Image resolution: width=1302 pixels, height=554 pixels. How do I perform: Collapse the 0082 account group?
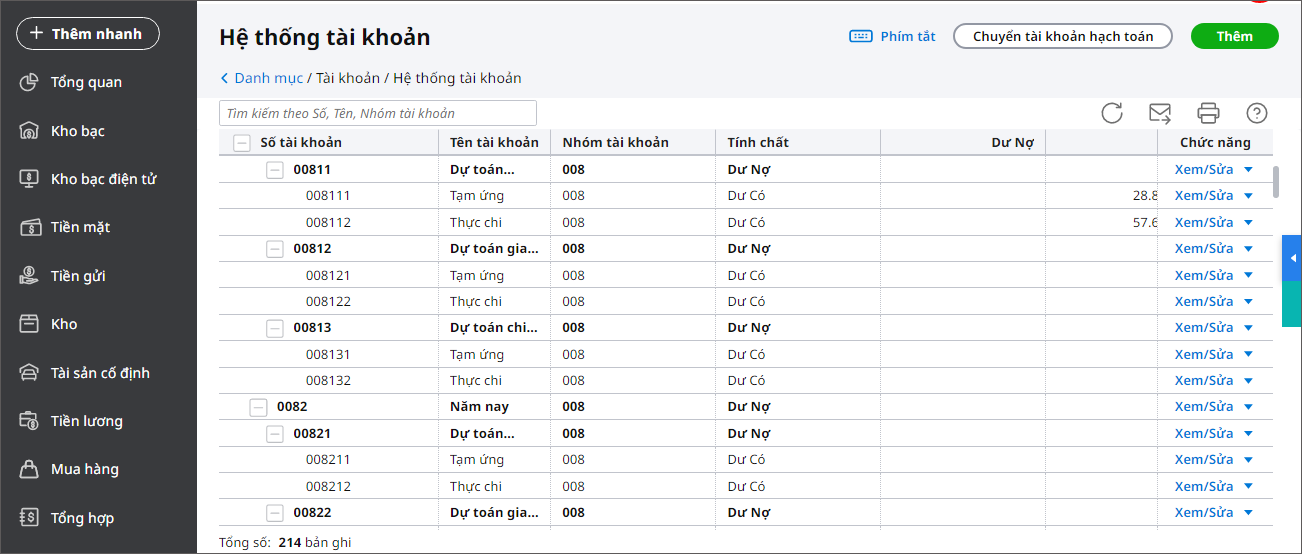click(258, 407)
